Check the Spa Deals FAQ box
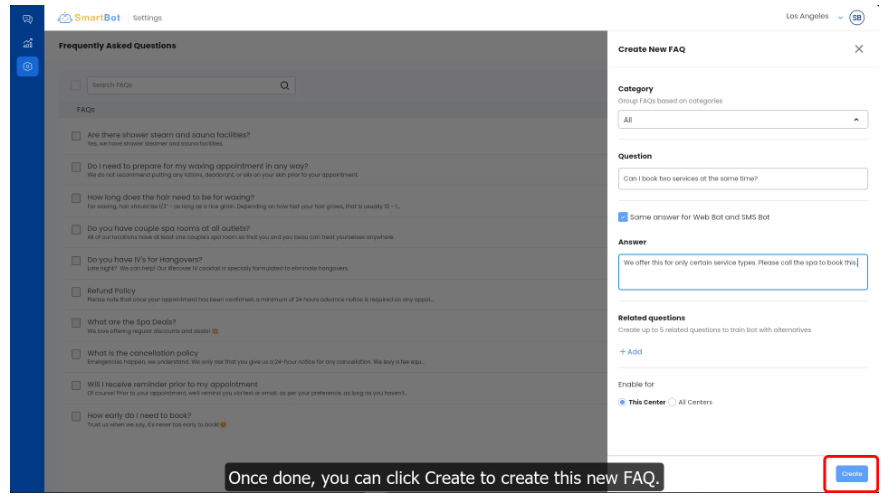Viewport: 885px width, 499px height. tap(76, 323)
